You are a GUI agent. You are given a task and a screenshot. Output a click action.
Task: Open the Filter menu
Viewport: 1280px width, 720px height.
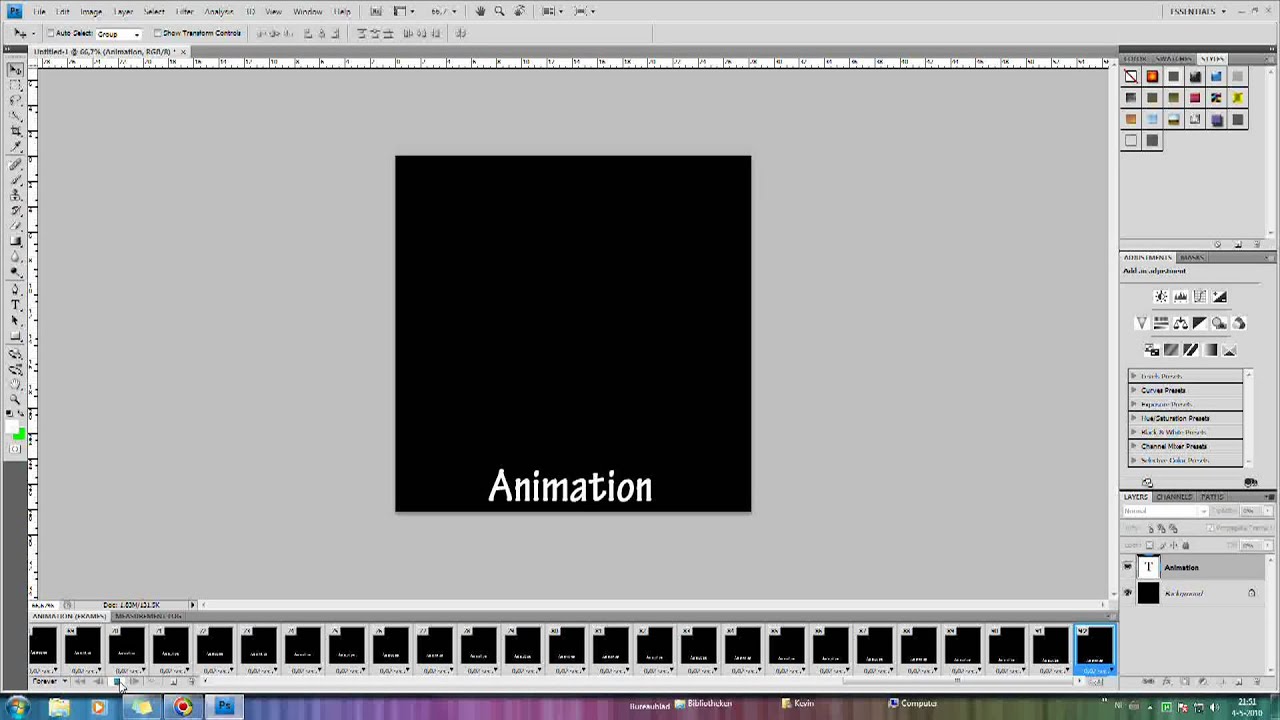185,11
